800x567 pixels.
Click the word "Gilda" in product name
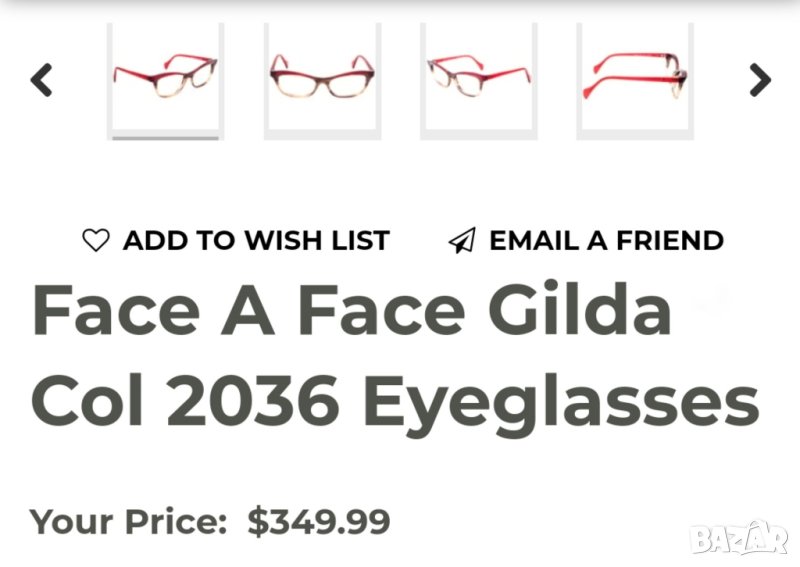(x=579, y=310)
